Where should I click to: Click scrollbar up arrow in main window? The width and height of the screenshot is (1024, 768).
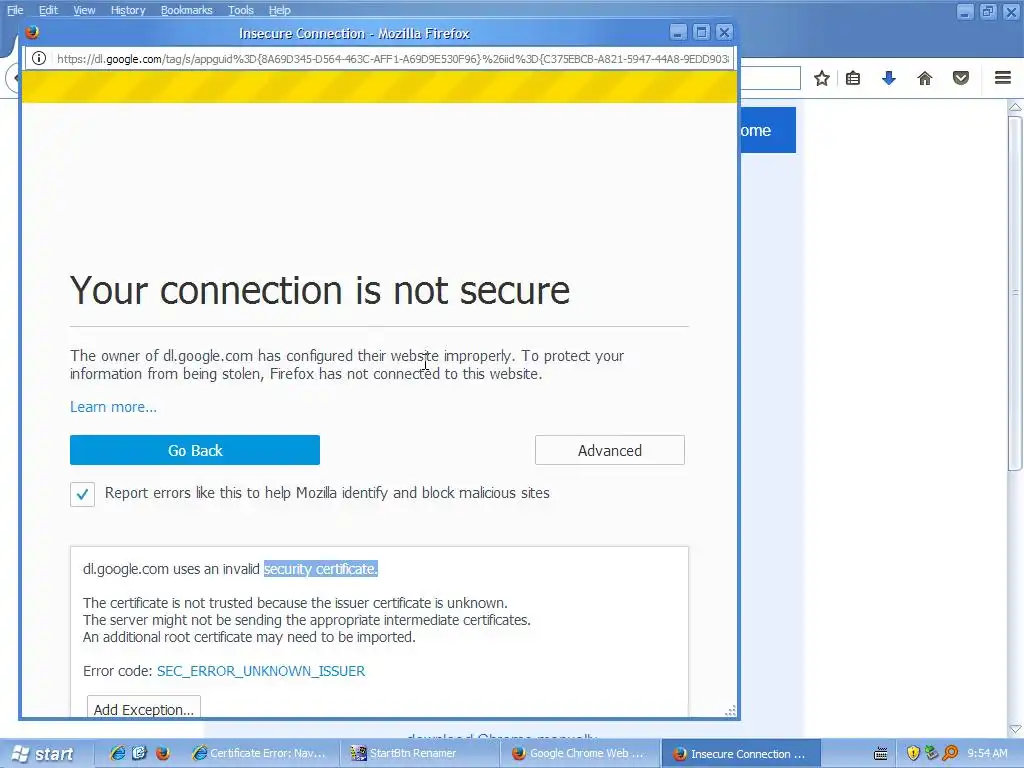(x=1015, y=106)
